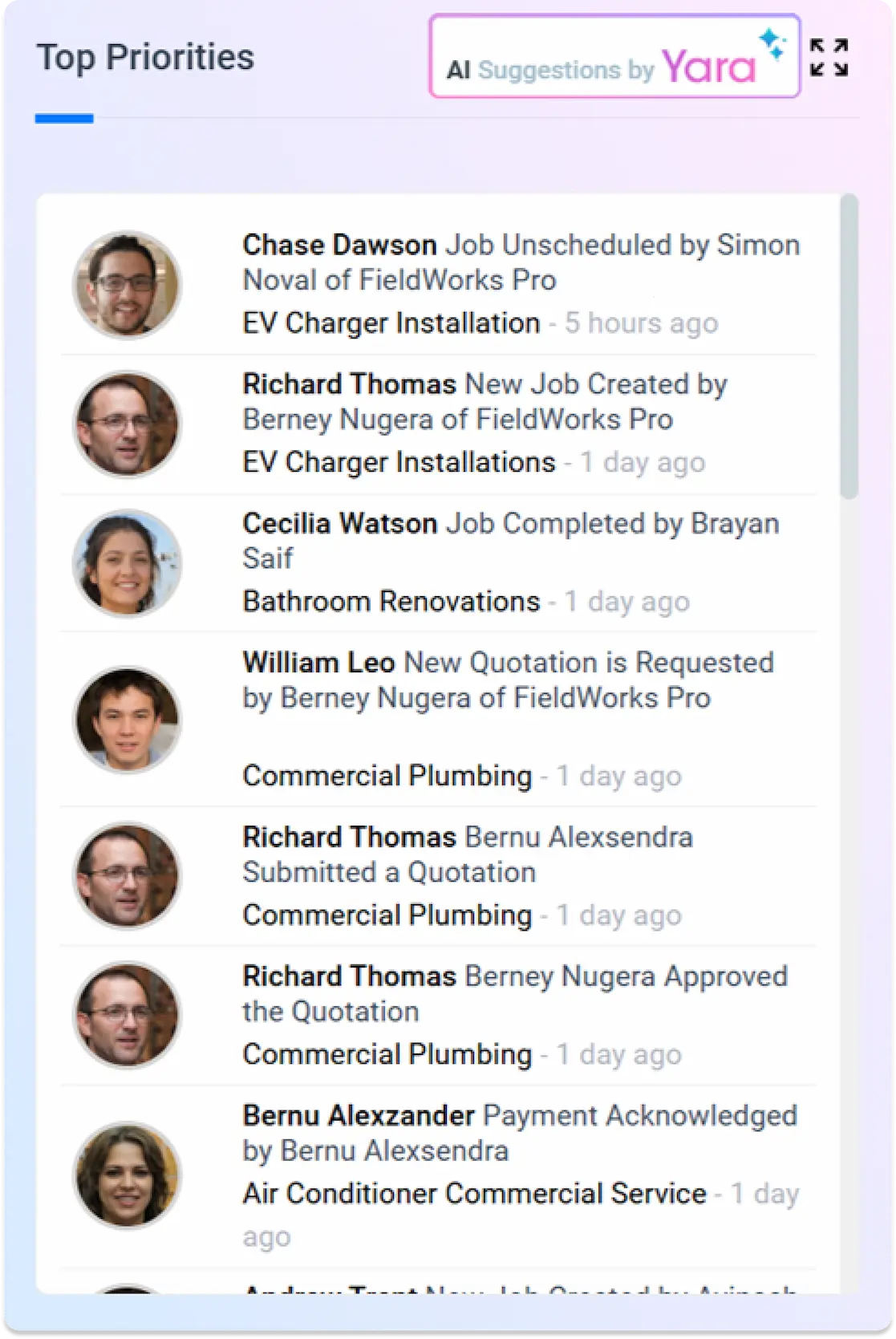Open the Chase Dawson Job Unscheduled notification
Screen dimensions: 896x1339
[438, 285]
